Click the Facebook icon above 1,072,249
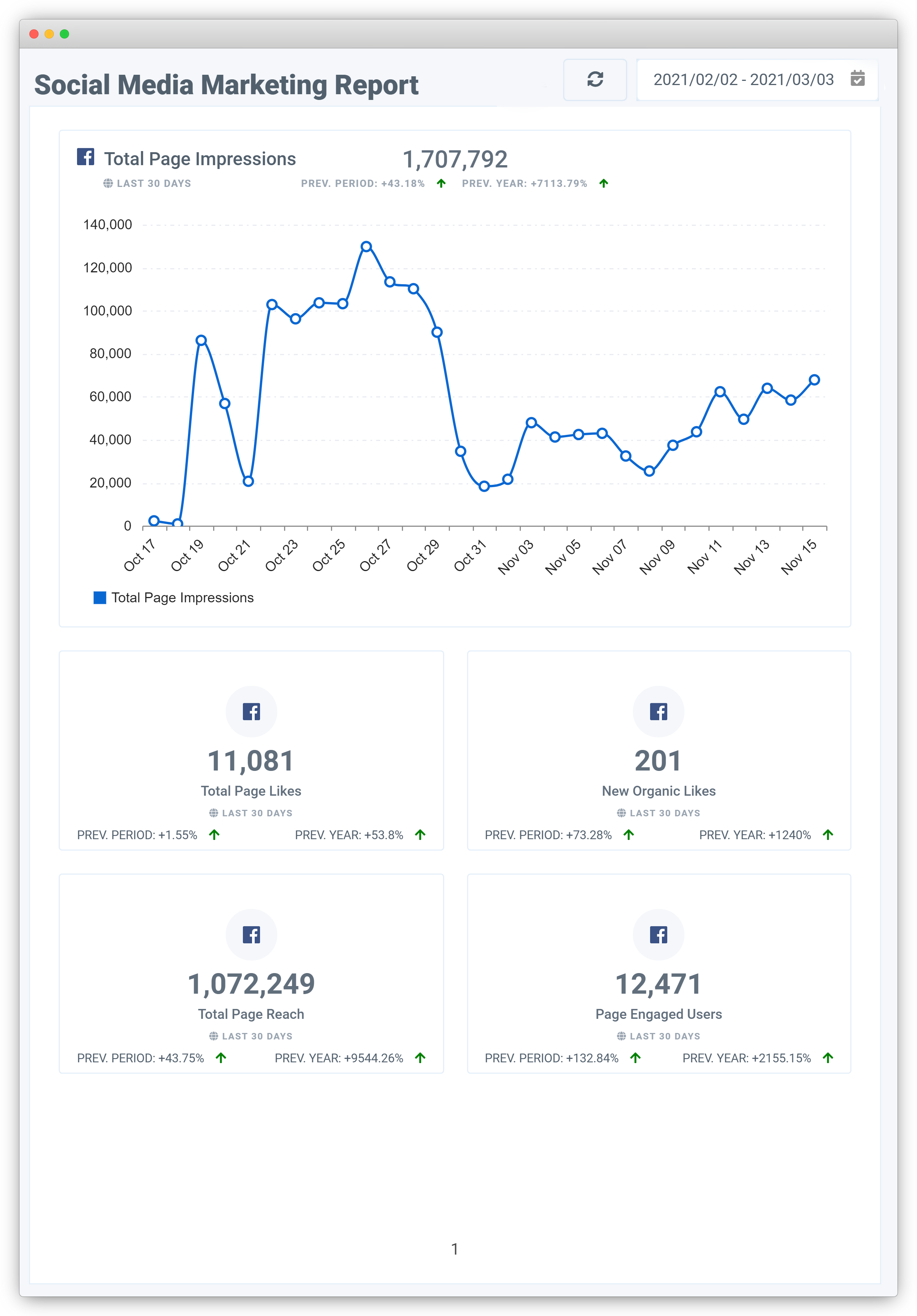 coord(251,934)
